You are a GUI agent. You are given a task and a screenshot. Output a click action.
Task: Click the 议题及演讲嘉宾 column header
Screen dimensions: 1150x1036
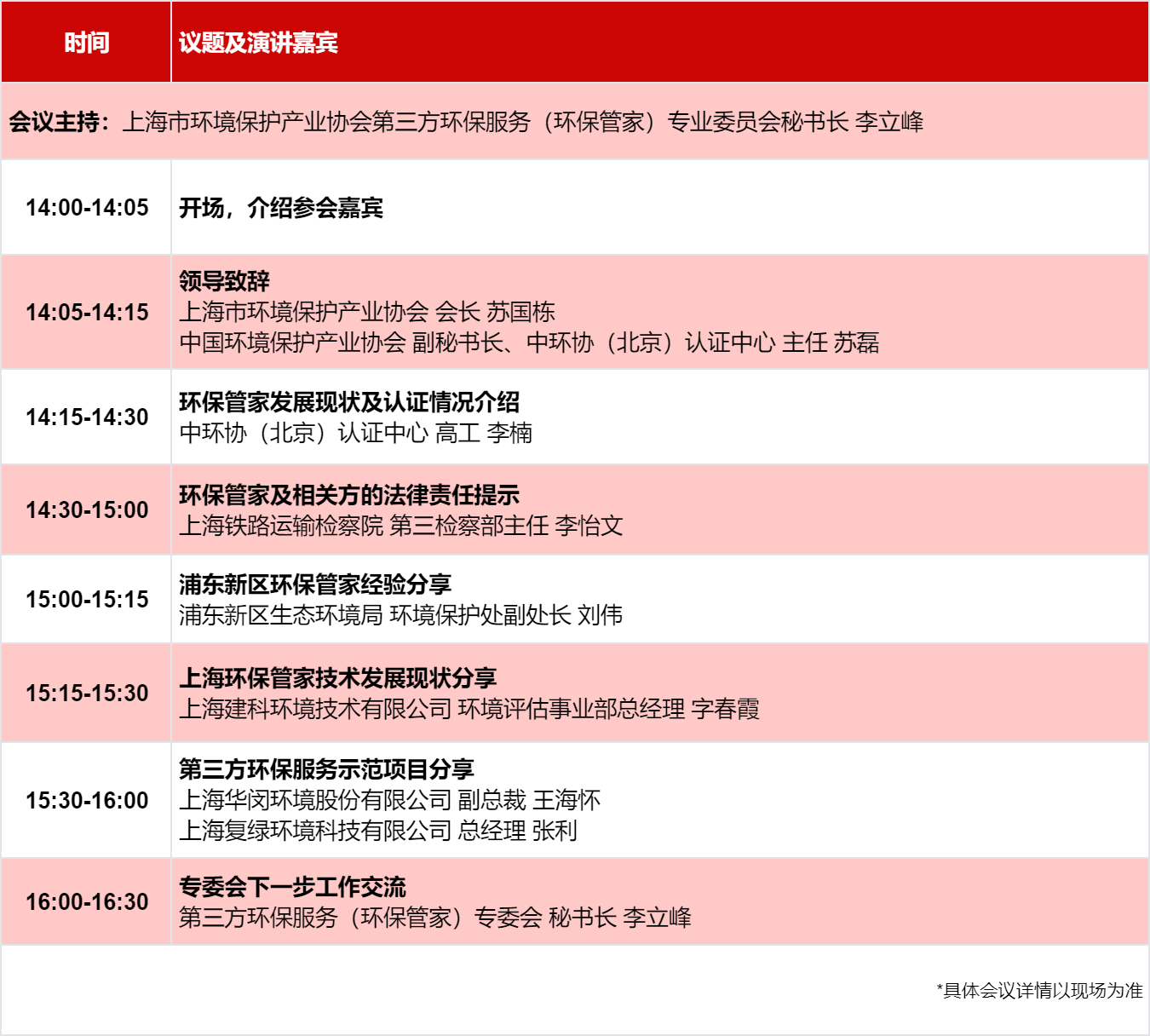click(258, 43)
